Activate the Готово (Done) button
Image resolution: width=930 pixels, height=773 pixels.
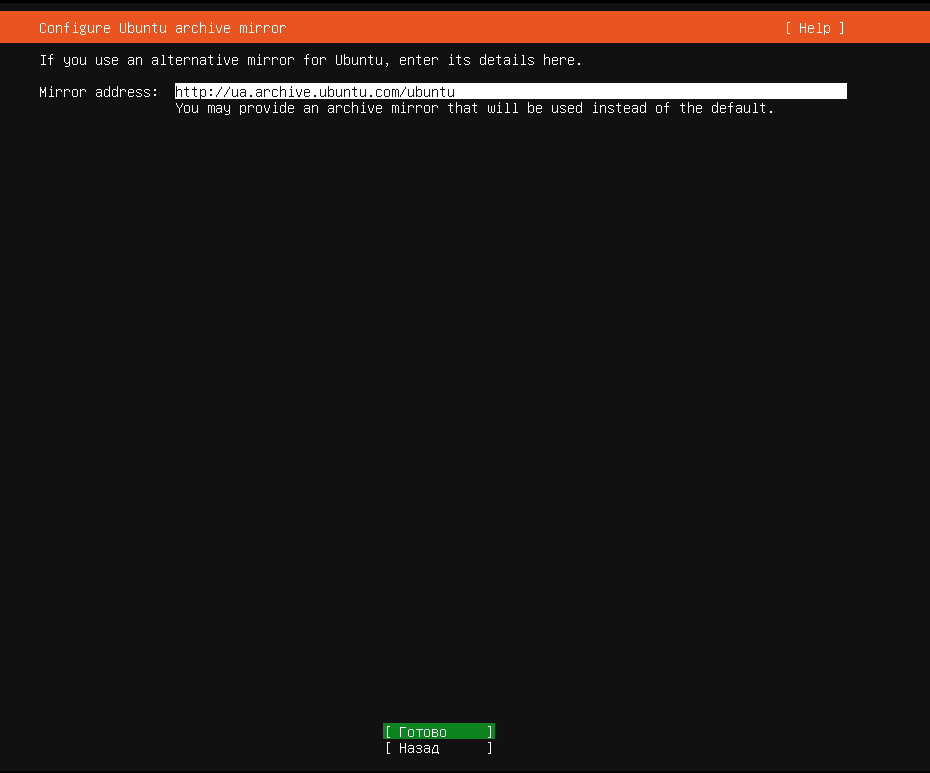439,731
